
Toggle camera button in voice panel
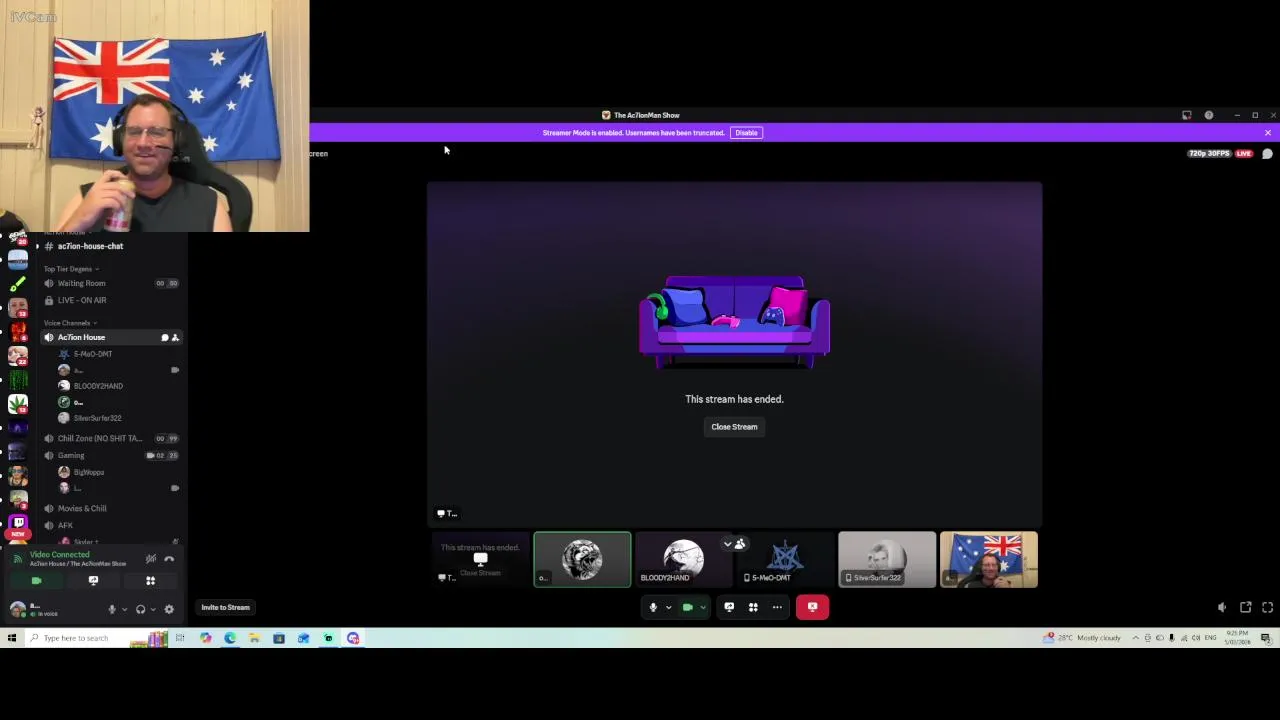point(37,581)
